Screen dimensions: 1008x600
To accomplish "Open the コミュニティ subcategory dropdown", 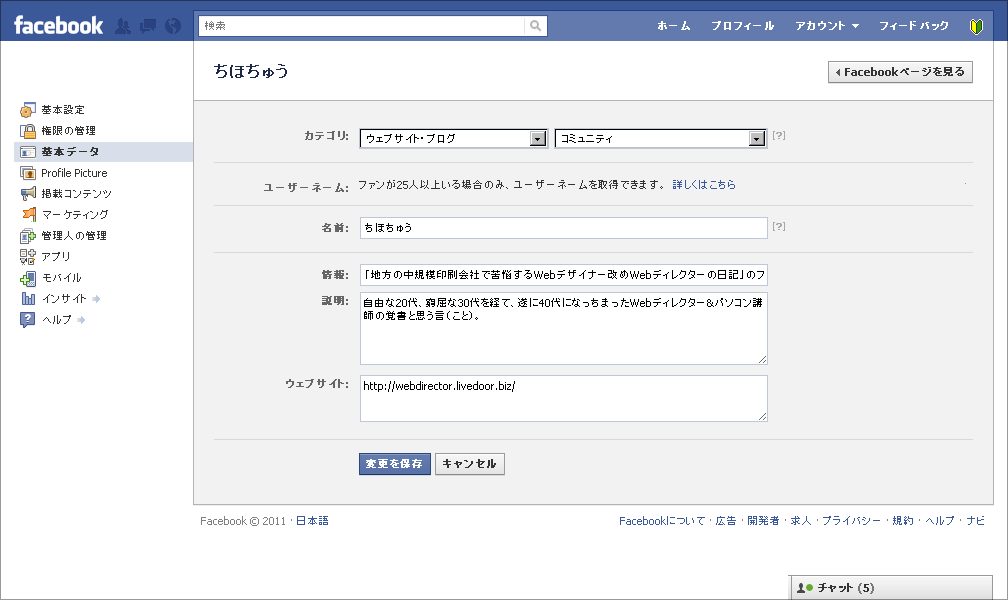I will pyautogui.click(x=661, y=138).
